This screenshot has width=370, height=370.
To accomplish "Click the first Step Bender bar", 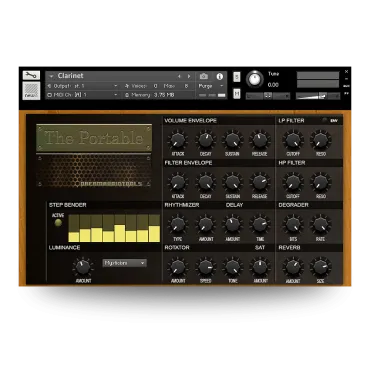I will click(74, 237).
